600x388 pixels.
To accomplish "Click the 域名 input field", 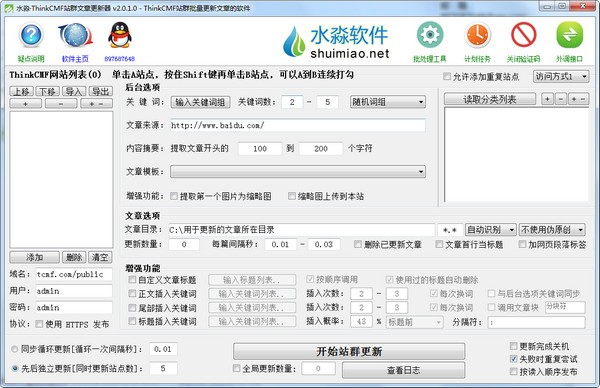I will tap(74, 274).
